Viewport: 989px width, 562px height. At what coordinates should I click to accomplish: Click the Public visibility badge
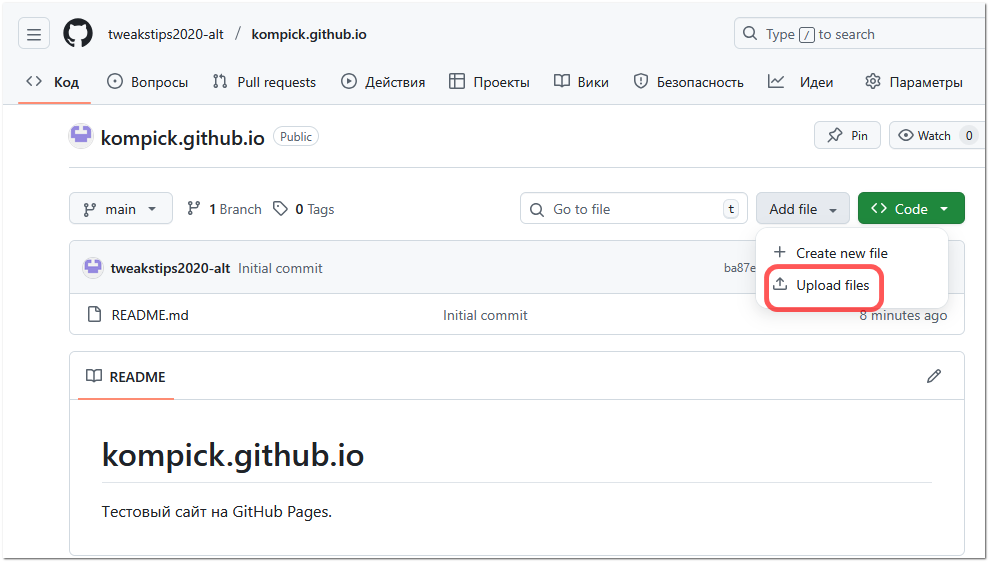coord(296,136)
